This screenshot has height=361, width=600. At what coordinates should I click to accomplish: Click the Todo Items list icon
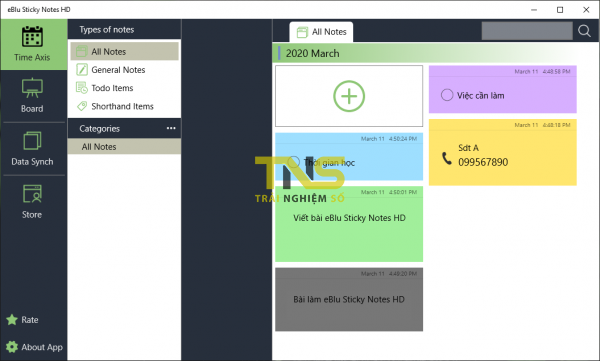tap(82, 88)
